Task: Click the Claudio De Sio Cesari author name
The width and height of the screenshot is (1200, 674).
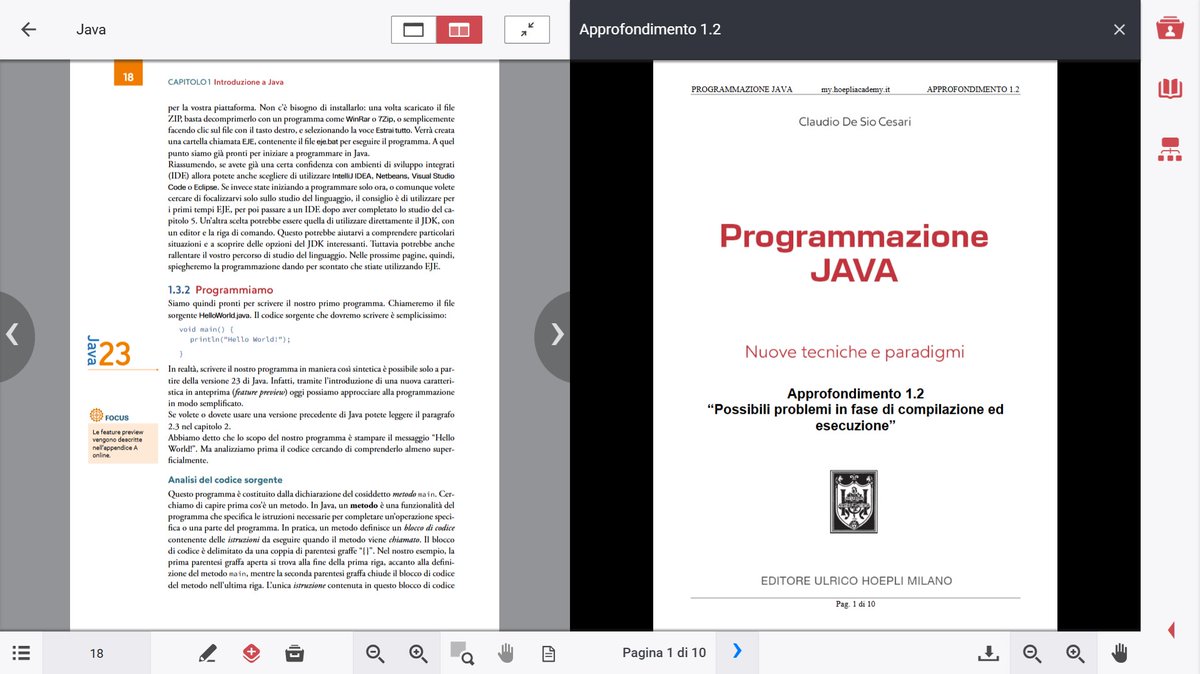Action: tap(855, 122)
